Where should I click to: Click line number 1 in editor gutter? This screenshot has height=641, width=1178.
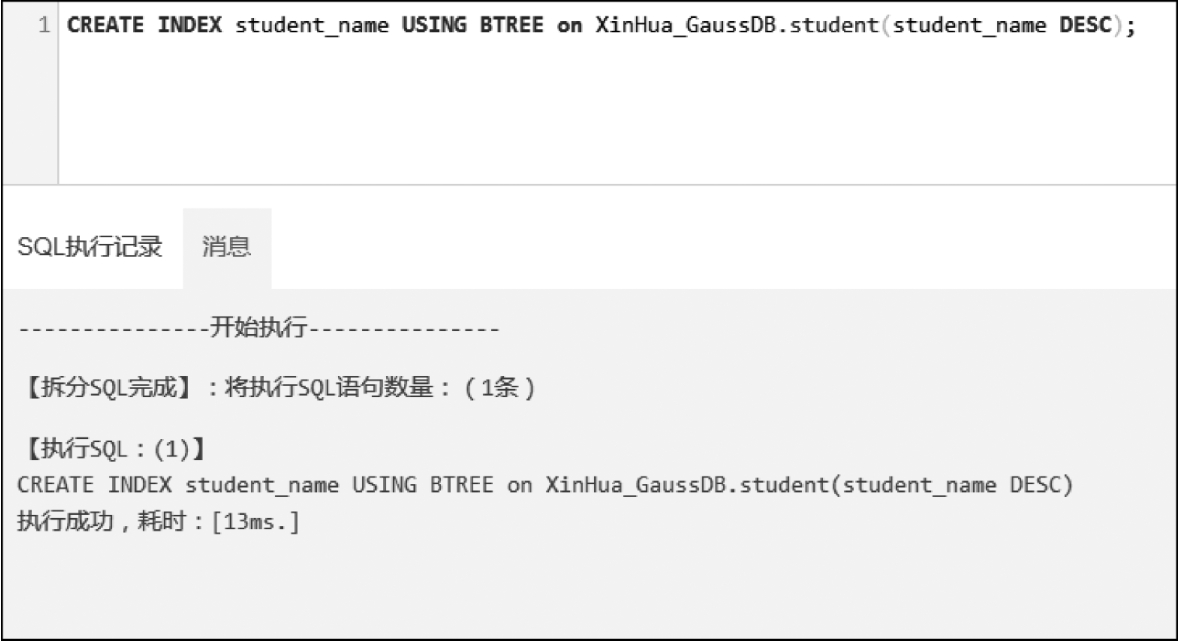coord(44,25)
